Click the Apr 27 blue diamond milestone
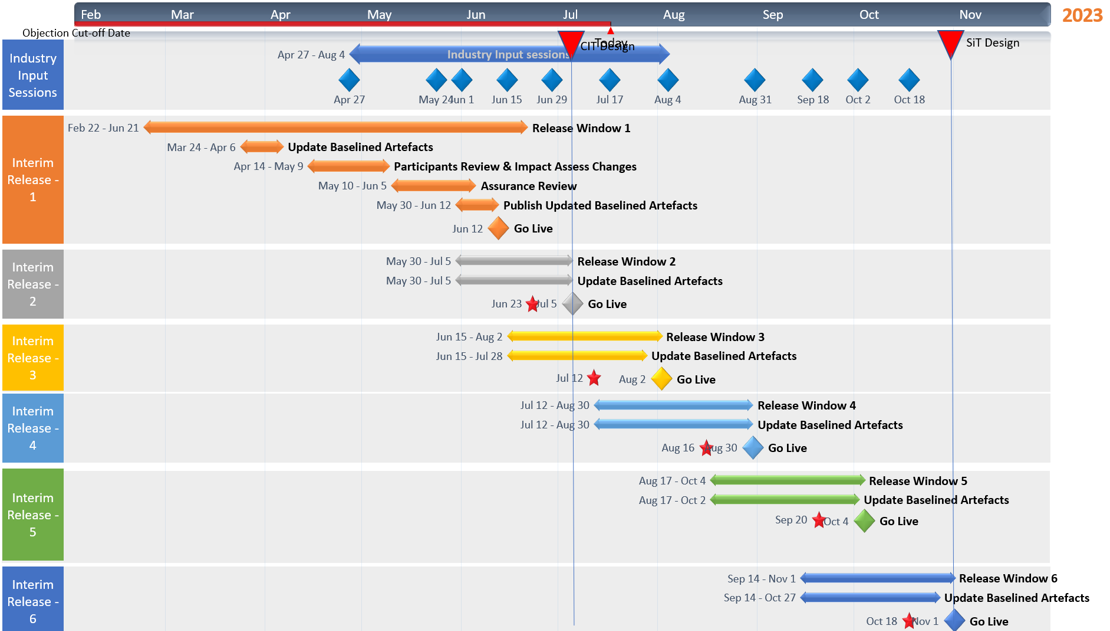 pyautogui.click(x=349, y=79)
